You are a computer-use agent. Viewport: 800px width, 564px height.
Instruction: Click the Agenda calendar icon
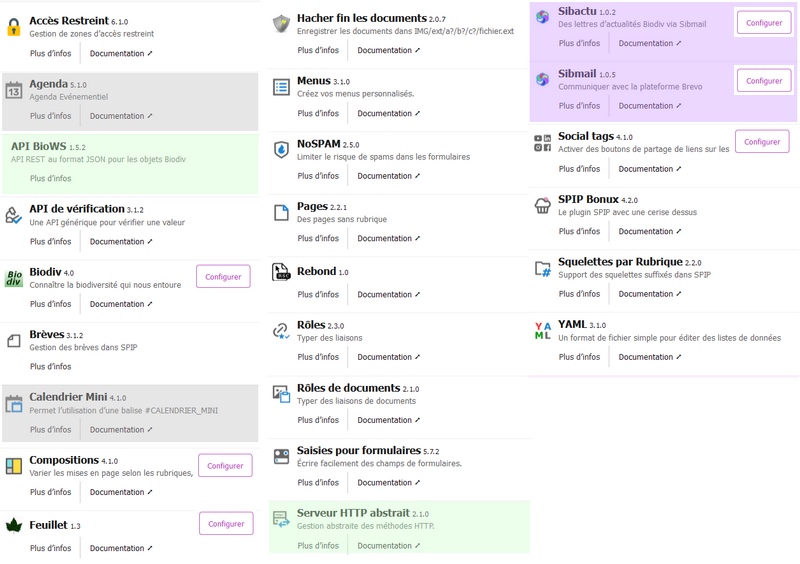point(14,91)
